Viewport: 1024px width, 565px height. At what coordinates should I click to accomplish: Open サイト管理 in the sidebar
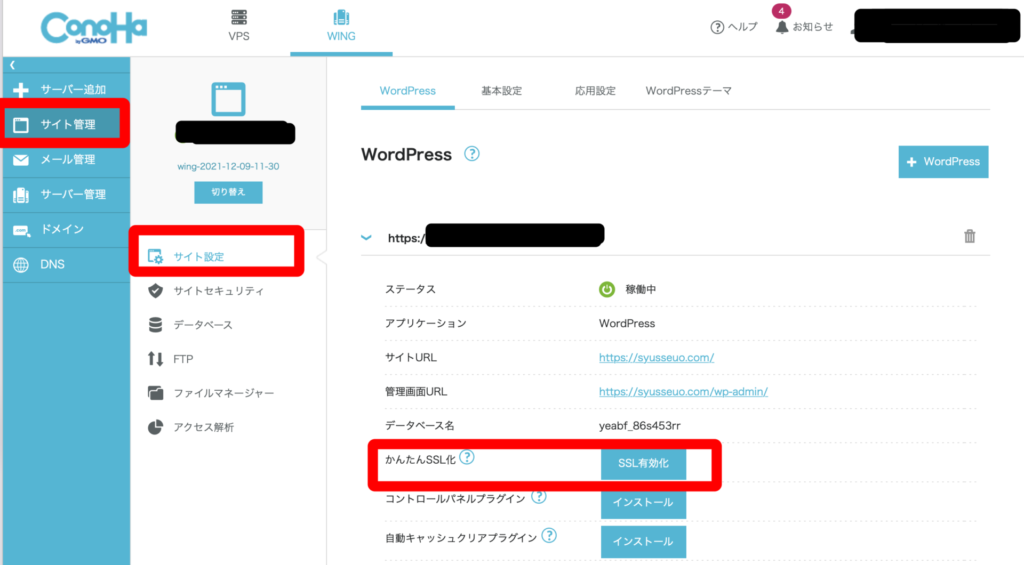point(66,124)
